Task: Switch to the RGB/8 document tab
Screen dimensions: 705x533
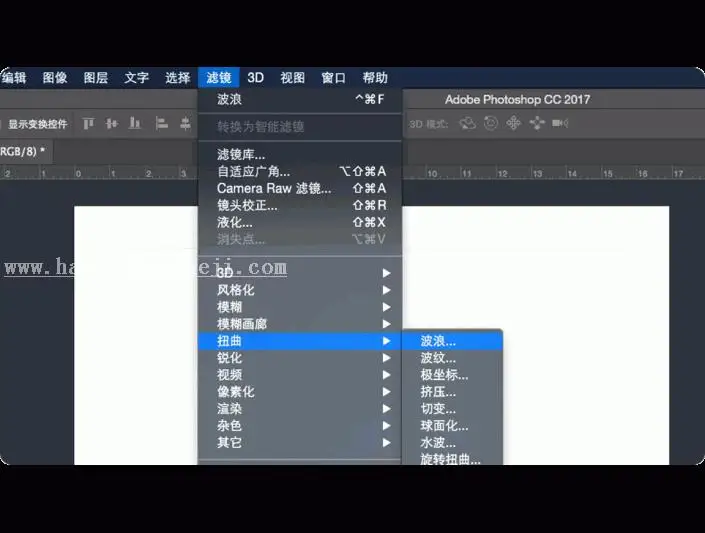Action: 26,152
